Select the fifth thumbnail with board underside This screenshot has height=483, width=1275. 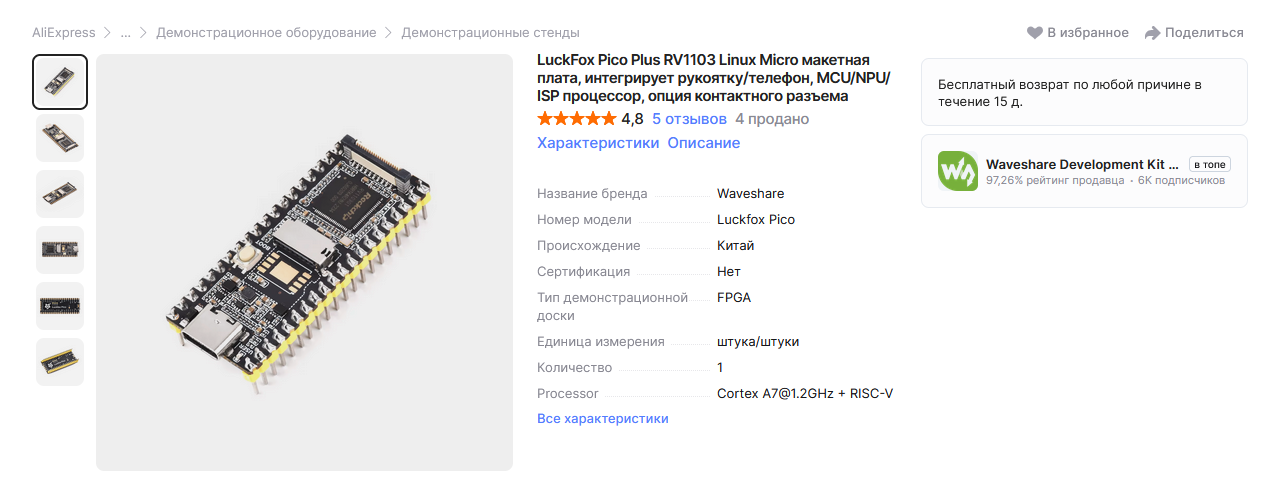tap(60, 306)
